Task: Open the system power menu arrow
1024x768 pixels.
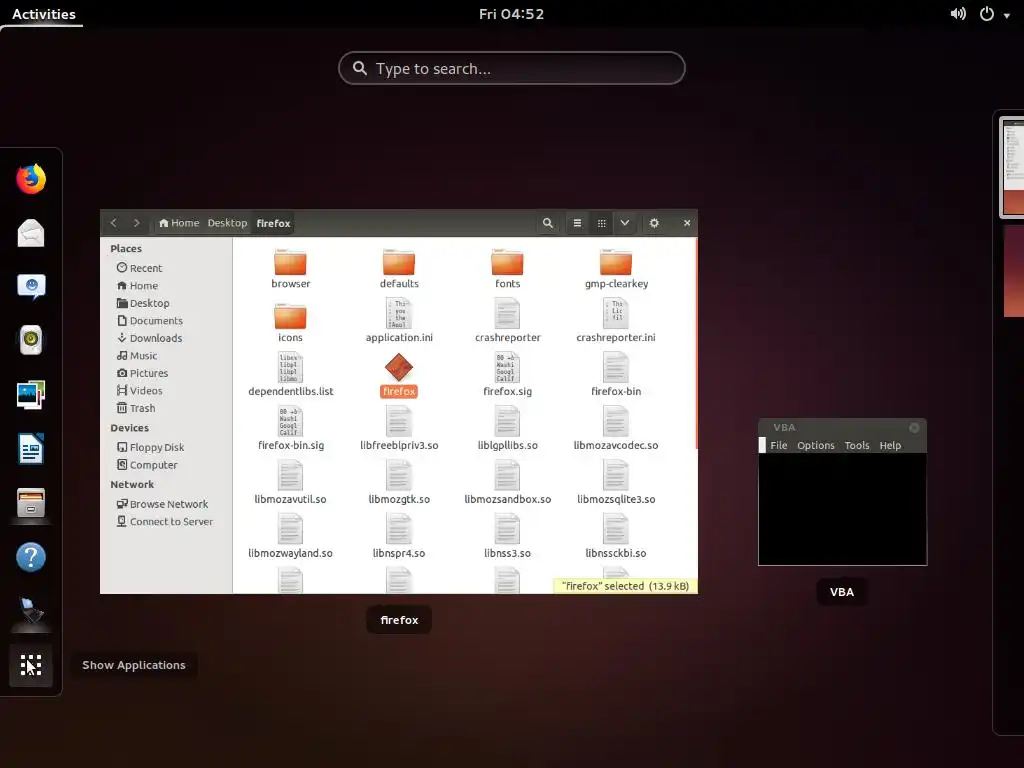Action: tap(1006, 15)
